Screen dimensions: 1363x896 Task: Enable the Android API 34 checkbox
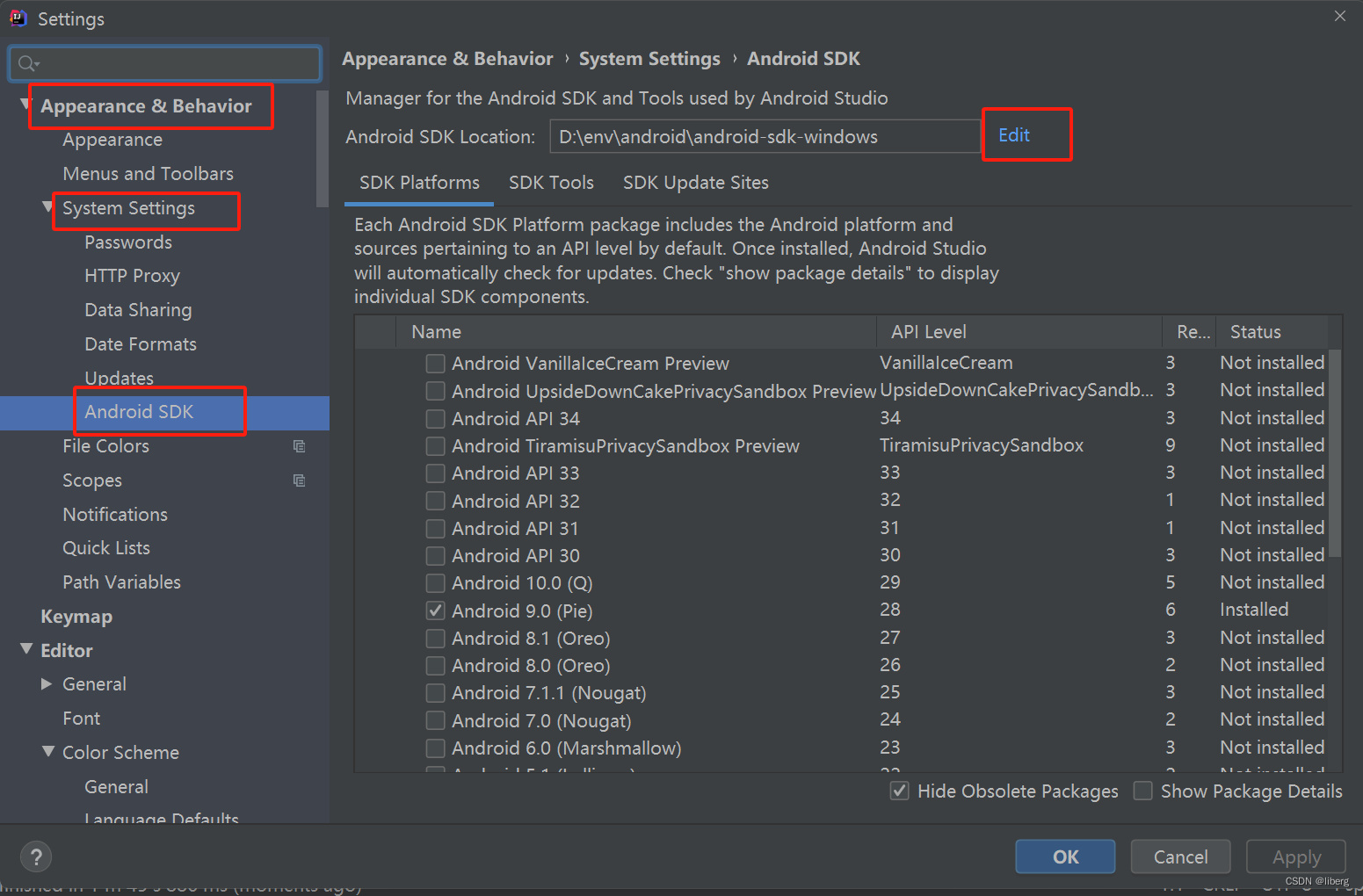tap(435, 418)
